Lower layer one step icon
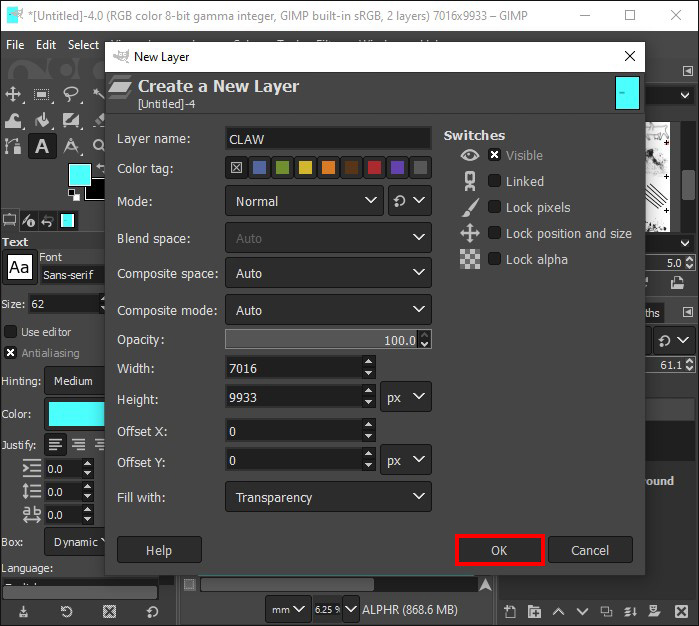This screenshot has height=626, width=699. pyautogui.click(x=582, y=611)
